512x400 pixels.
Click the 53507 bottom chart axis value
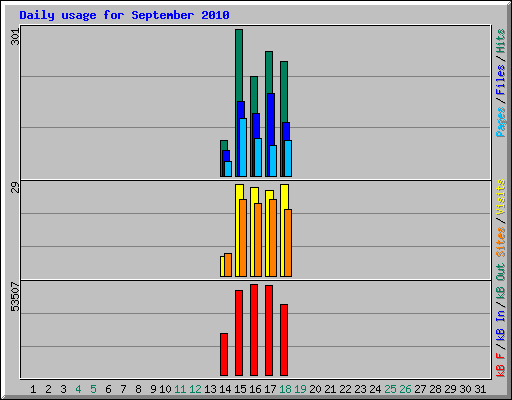click(15, 297)
